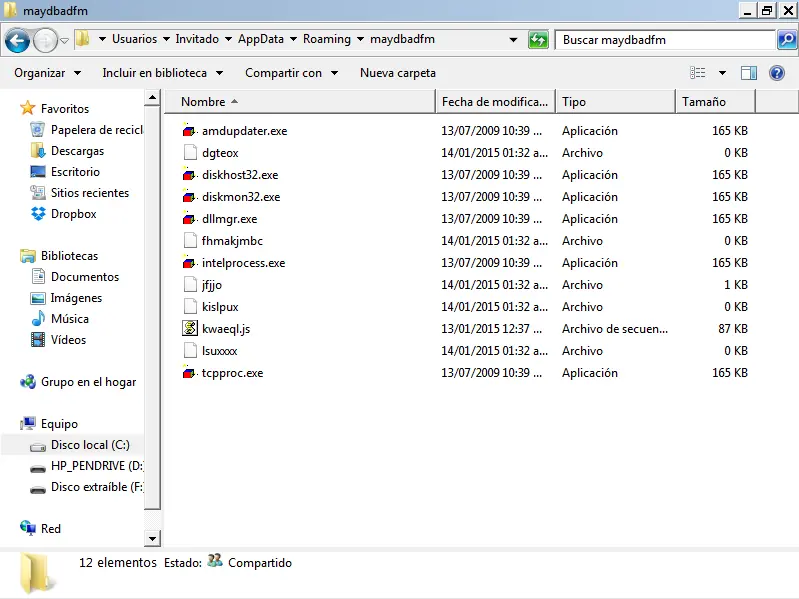Sort by the Nombre column header
This screenshot has width=799, height=599.
[x=300, y=101]
